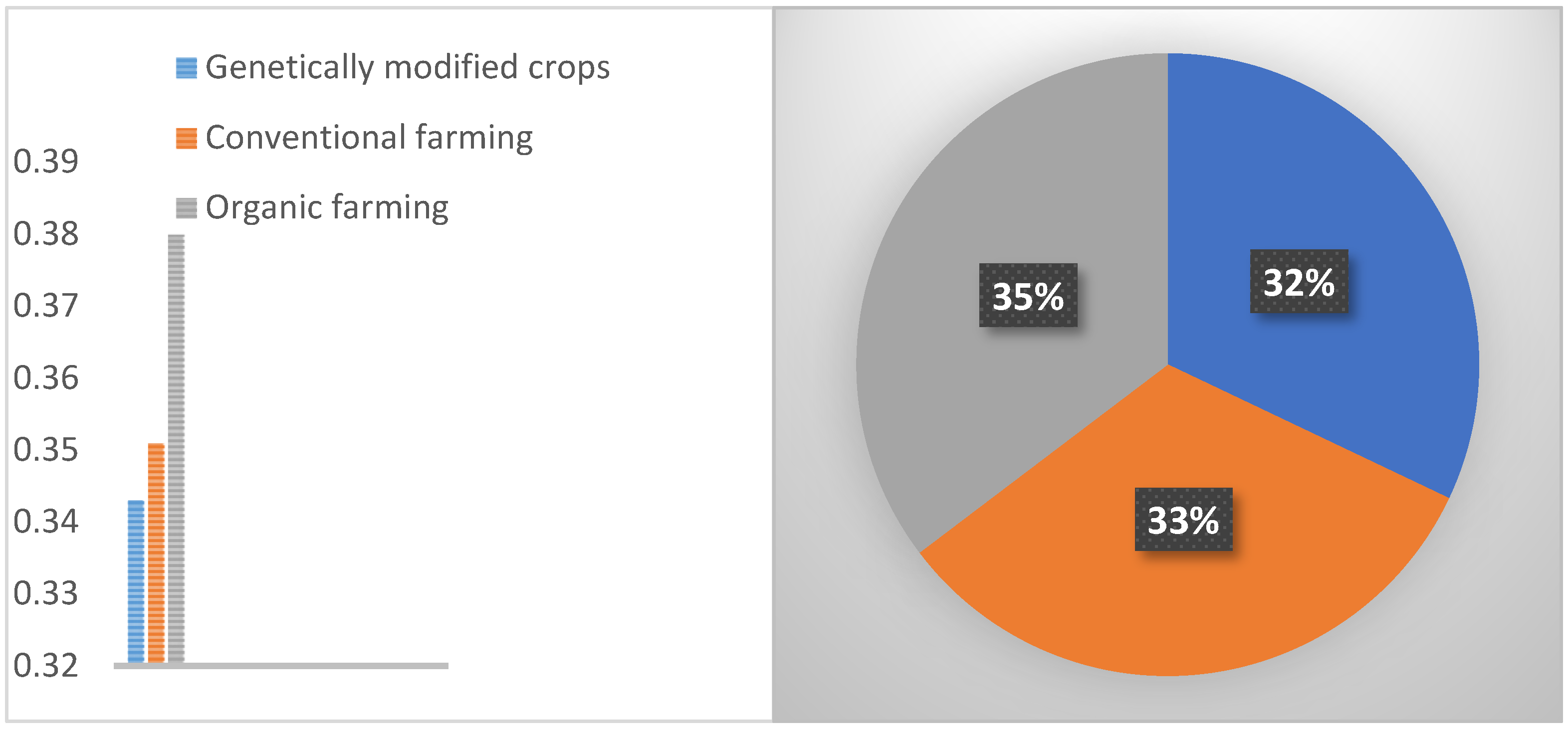Click the 0.36 axis value
Image resolution: width=1568 pixels, height=729 pixels.
(46, 378)
